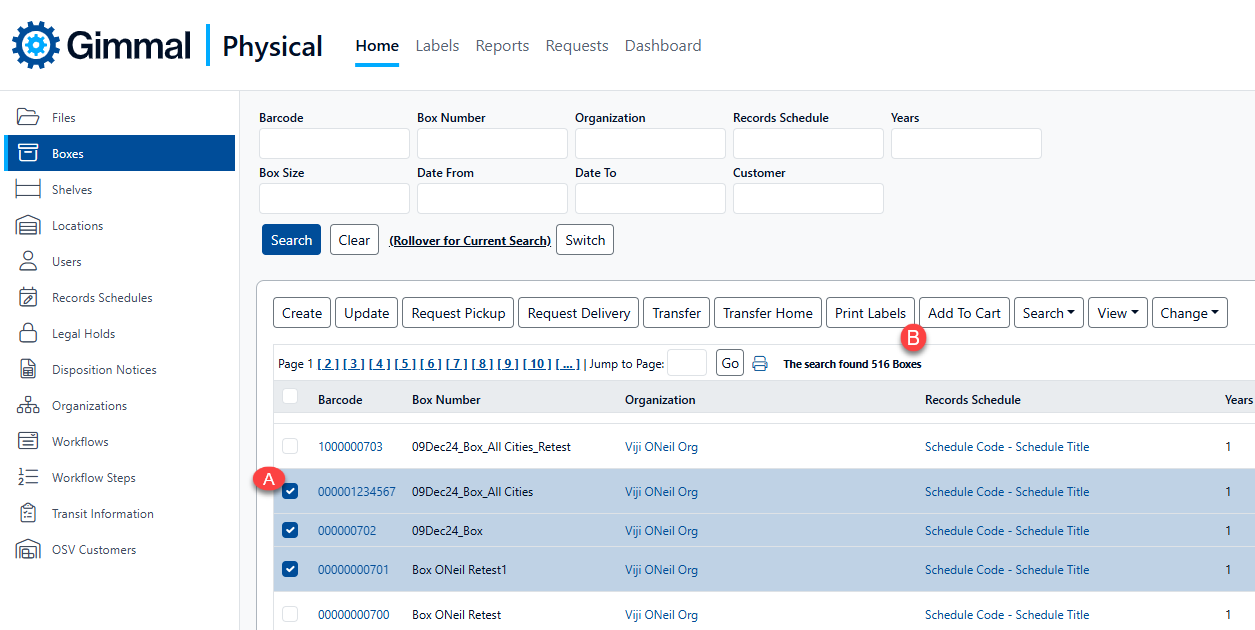Click the printer icon beside Go
The image size is (1255, 630).
pos(760,364)
